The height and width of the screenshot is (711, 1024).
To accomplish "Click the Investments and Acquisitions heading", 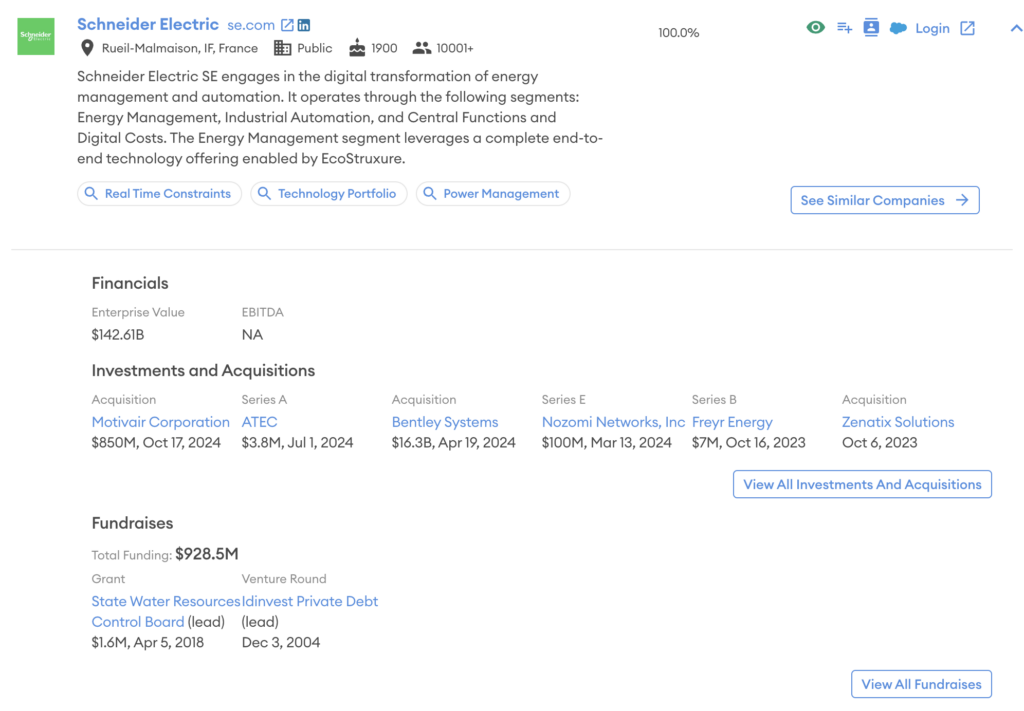I will point(203,371).
